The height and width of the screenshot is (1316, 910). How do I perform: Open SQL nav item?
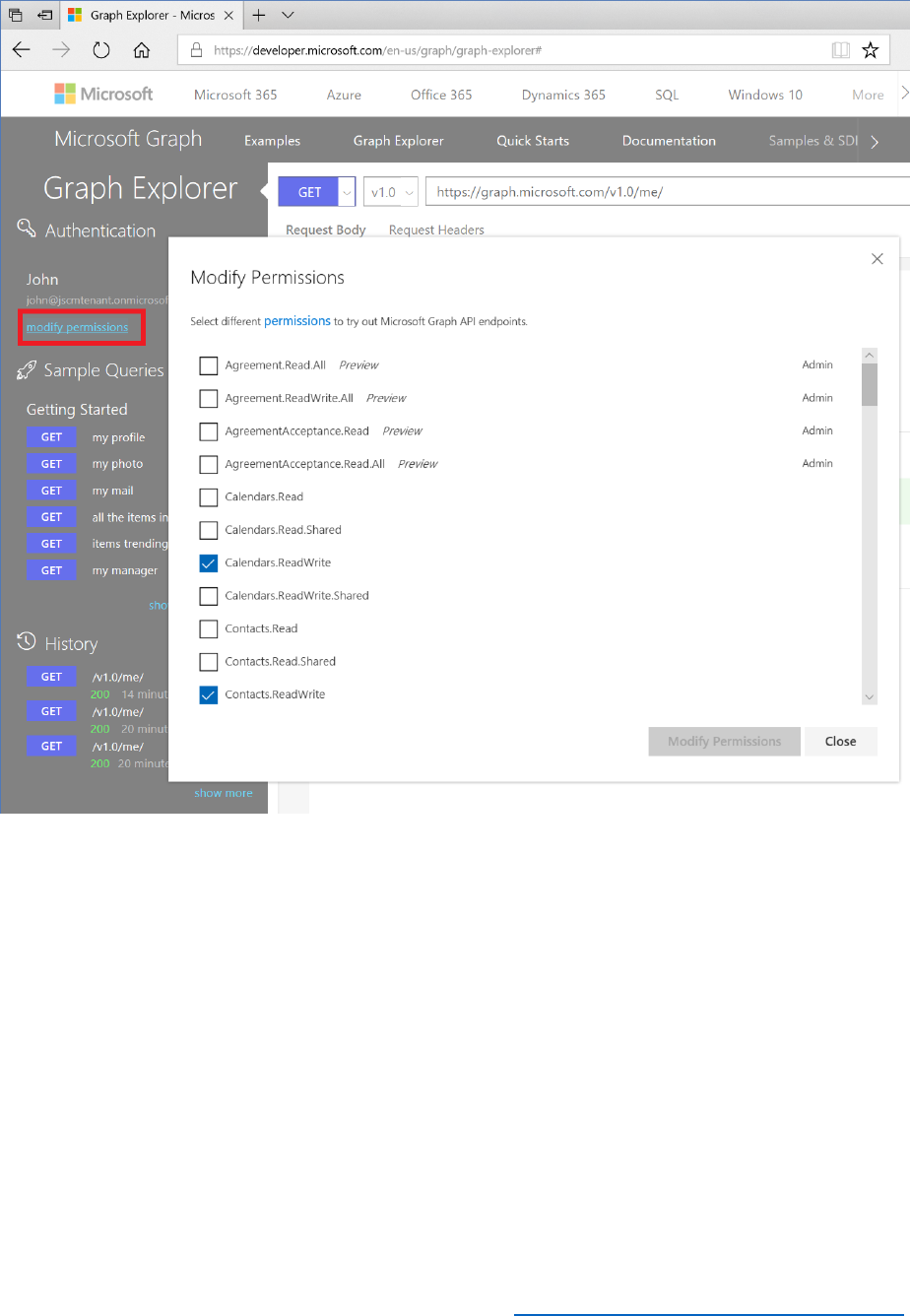(667, 95)
